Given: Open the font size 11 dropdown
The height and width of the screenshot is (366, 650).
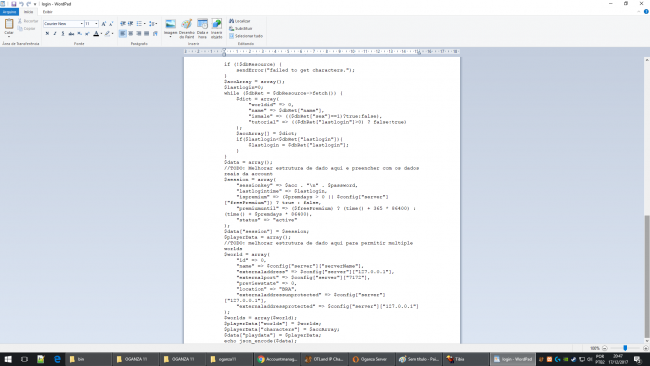Looking at the screenshot, I should pos(96,24).
